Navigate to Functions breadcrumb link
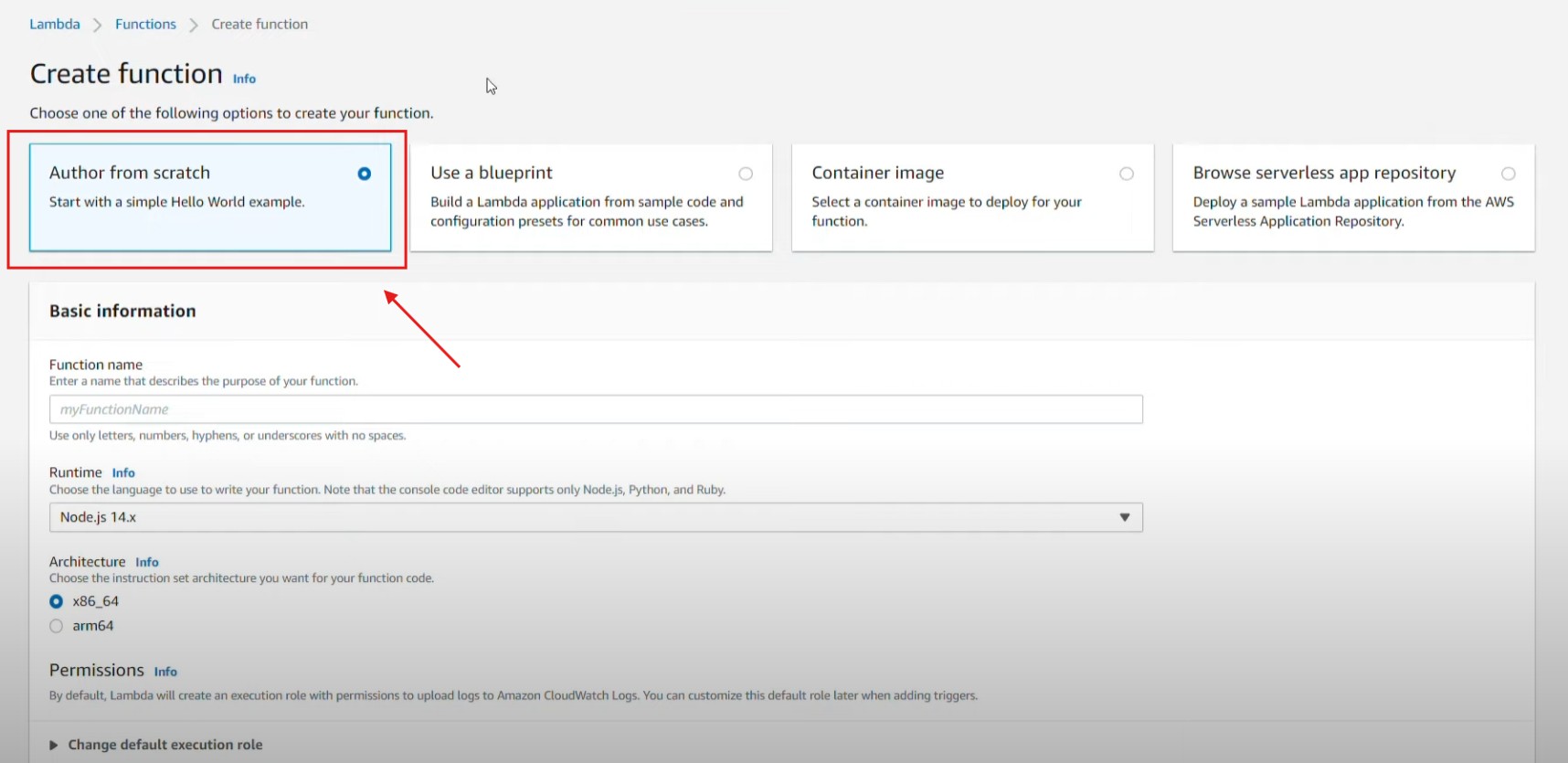The height and width of the screenshot is (763, 1568). 145,24
